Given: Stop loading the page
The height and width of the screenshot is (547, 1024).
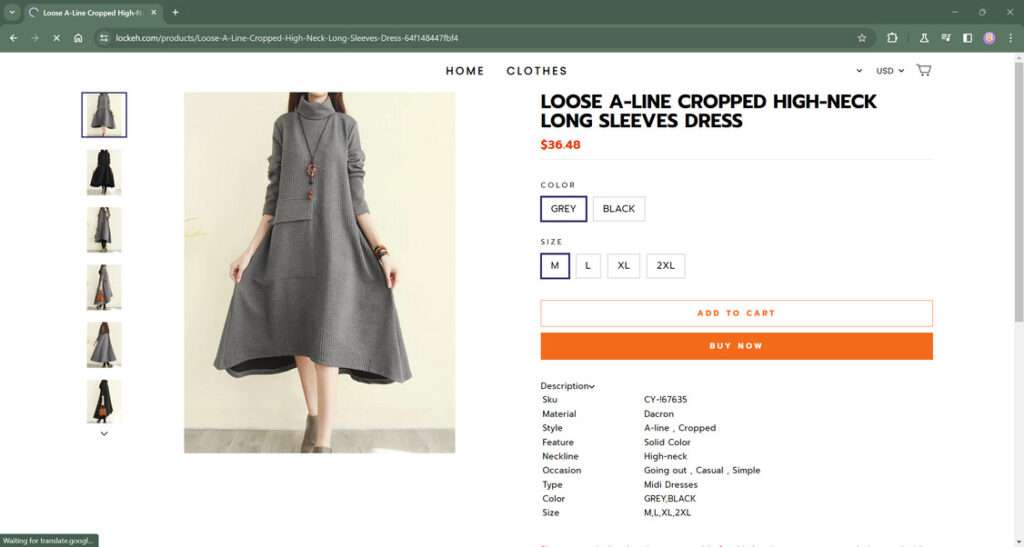Looking at the screenshot, I should tap(56, 38).
